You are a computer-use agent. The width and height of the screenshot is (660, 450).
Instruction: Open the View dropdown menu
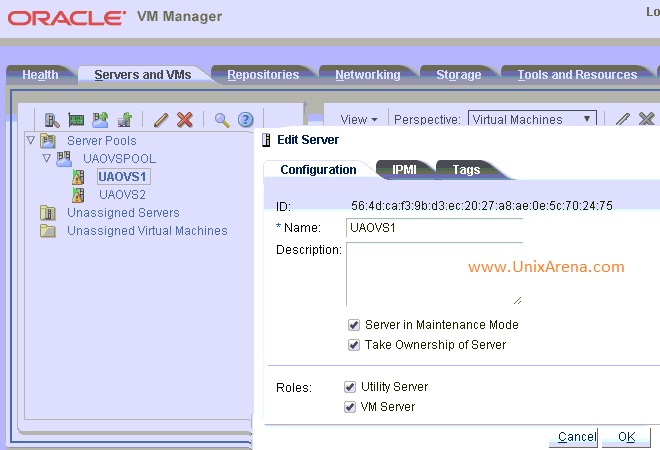point(359,120)
